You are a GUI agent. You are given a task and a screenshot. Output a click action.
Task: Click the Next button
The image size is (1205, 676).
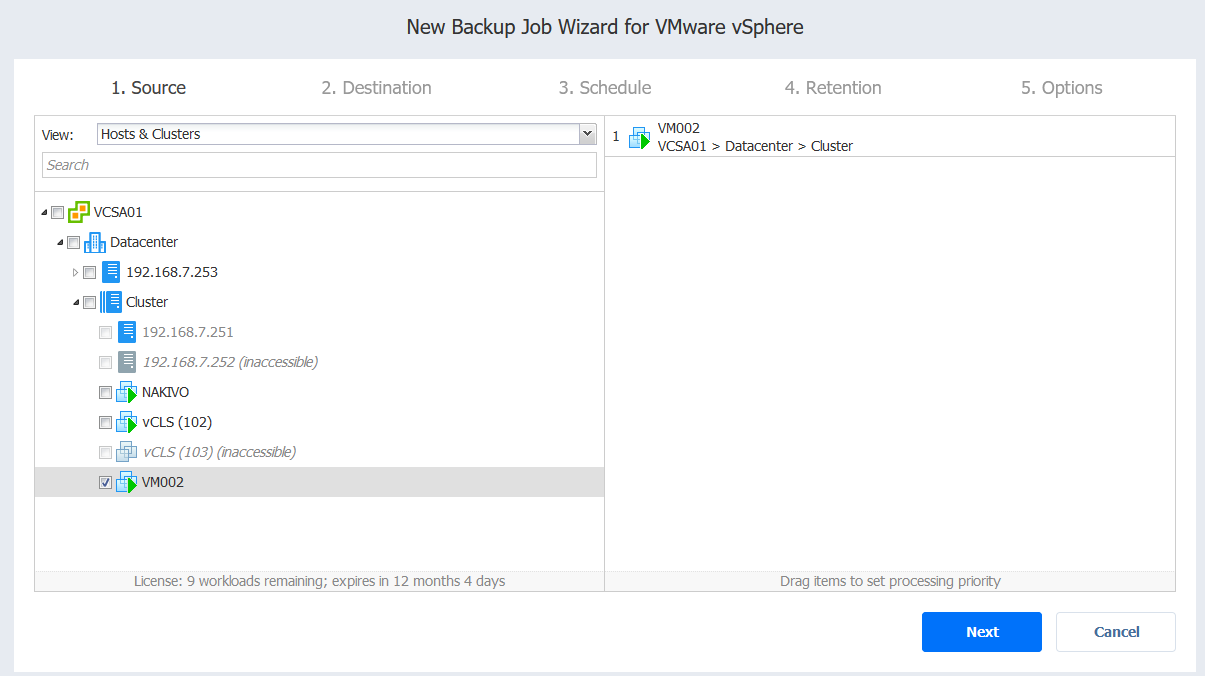click(982, 632)
